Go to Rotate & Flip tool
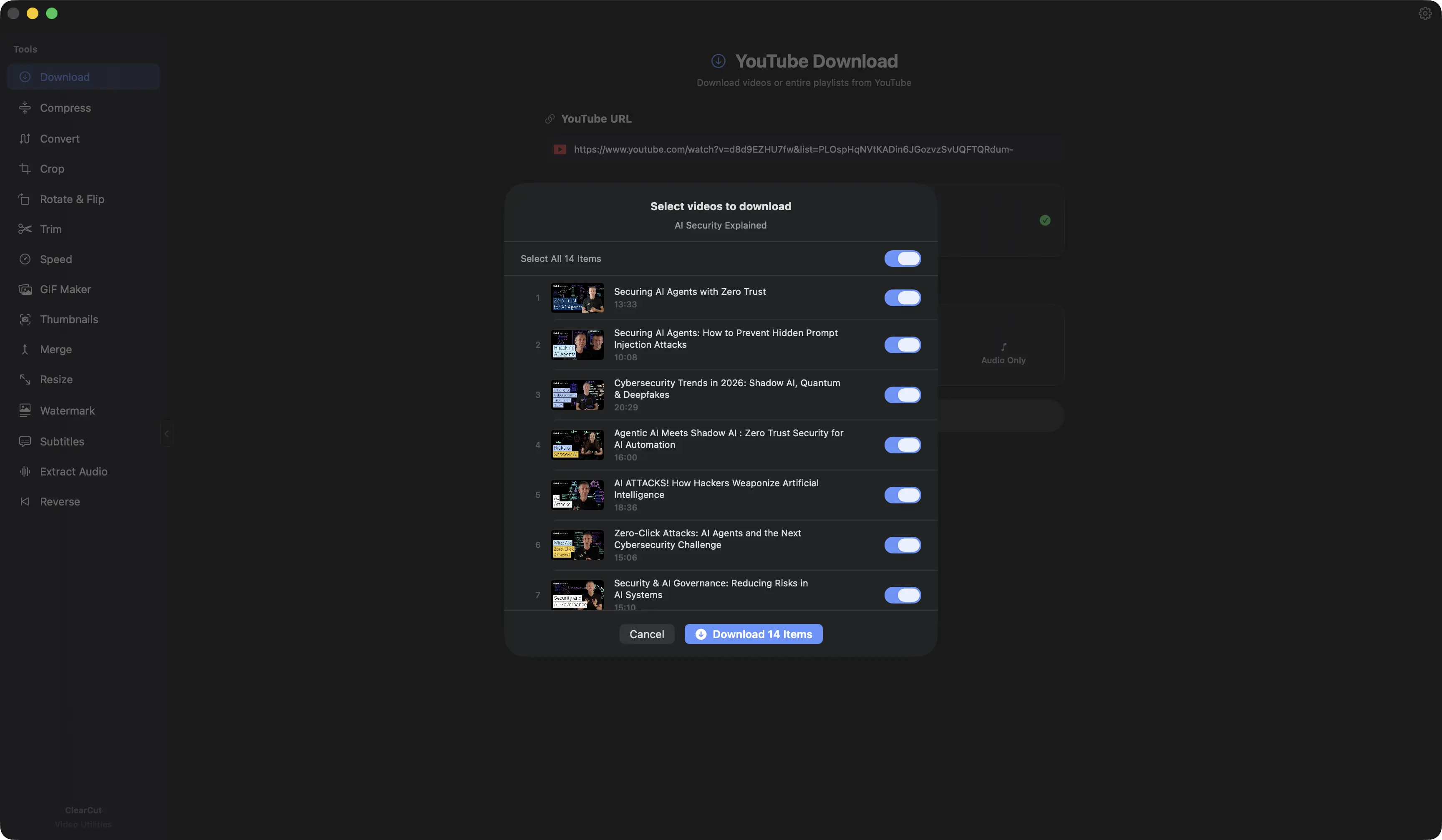Viewport: 1442px width, 840px height. (x=72, y=199)
